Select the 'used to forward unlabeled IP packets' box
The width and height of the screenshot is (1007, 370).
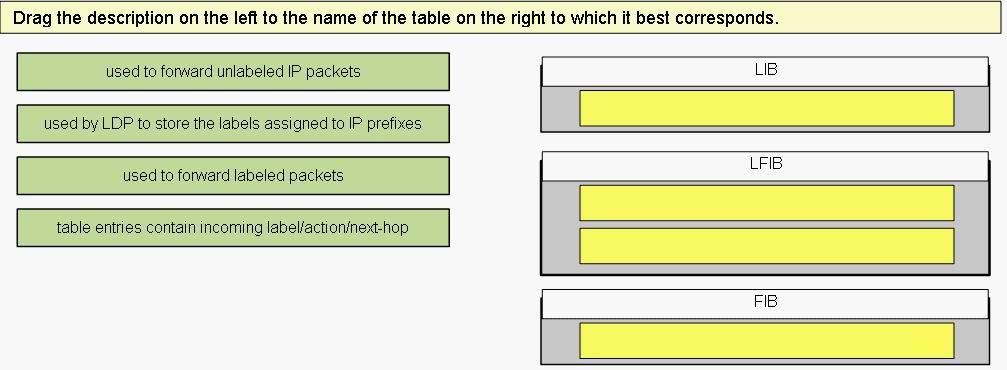point(233,71)
